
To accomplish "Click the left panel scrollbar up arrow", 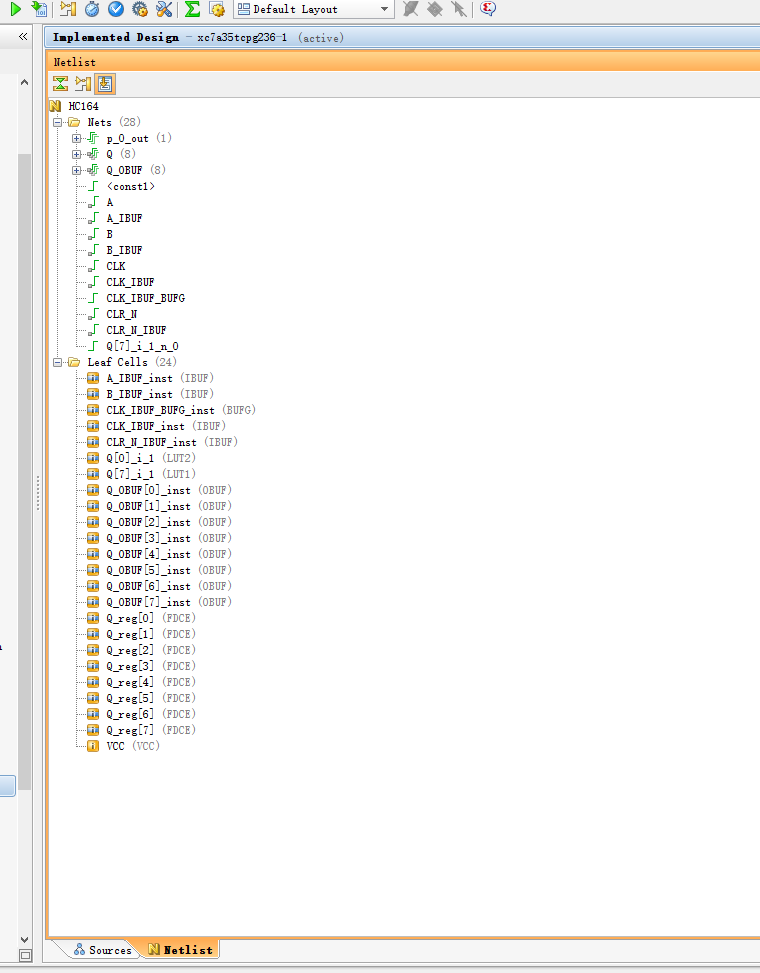I will 24,82.
